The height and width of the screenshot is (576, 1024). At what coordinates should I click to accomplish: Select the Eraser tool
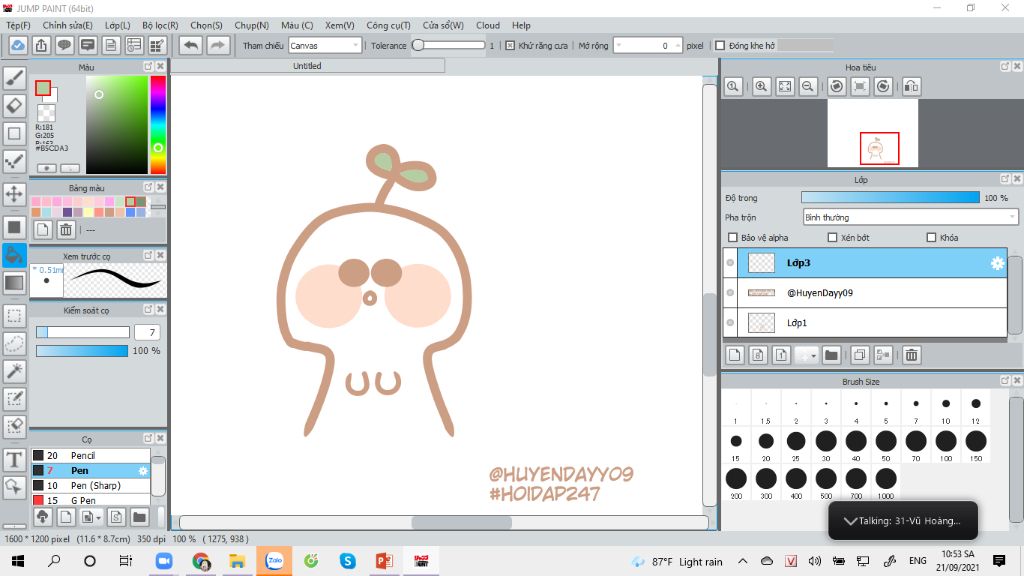[x=14, y=106]
